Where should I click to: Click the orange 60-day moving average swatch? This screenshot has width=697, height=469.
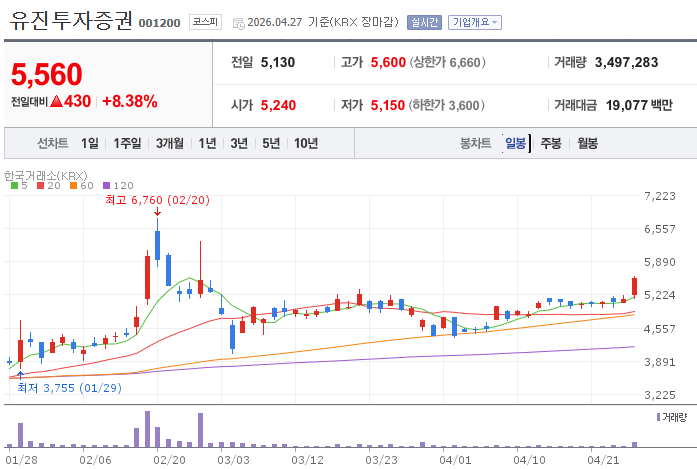[73, 186]
